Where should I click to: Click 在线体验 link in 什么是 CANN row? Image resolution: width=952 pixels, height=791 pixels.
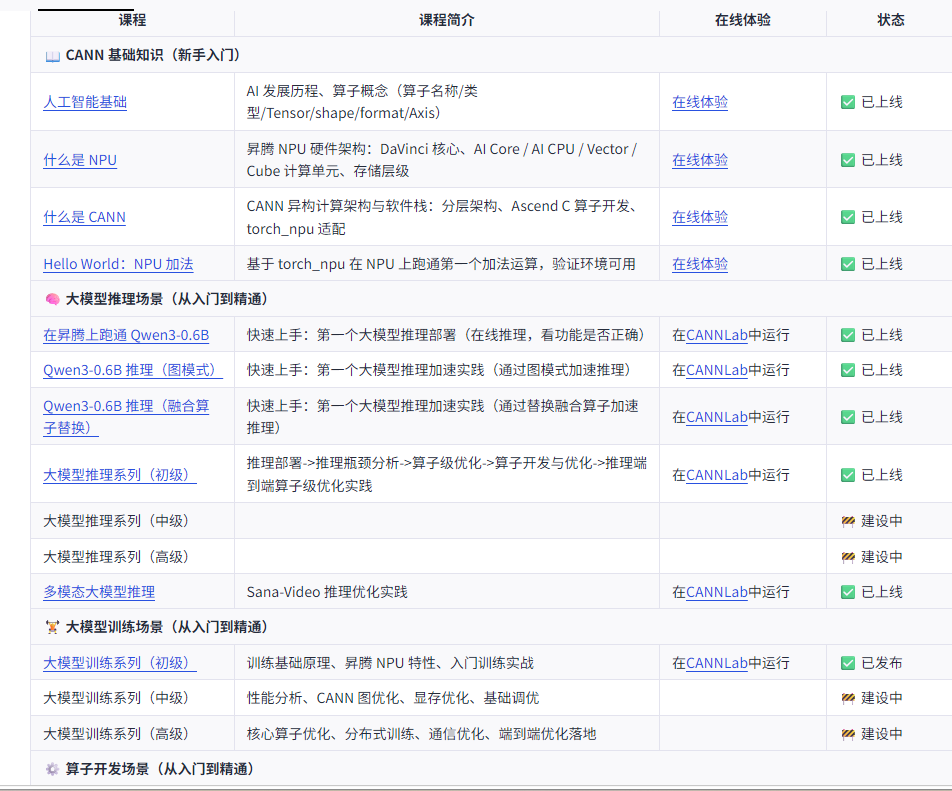700,217
